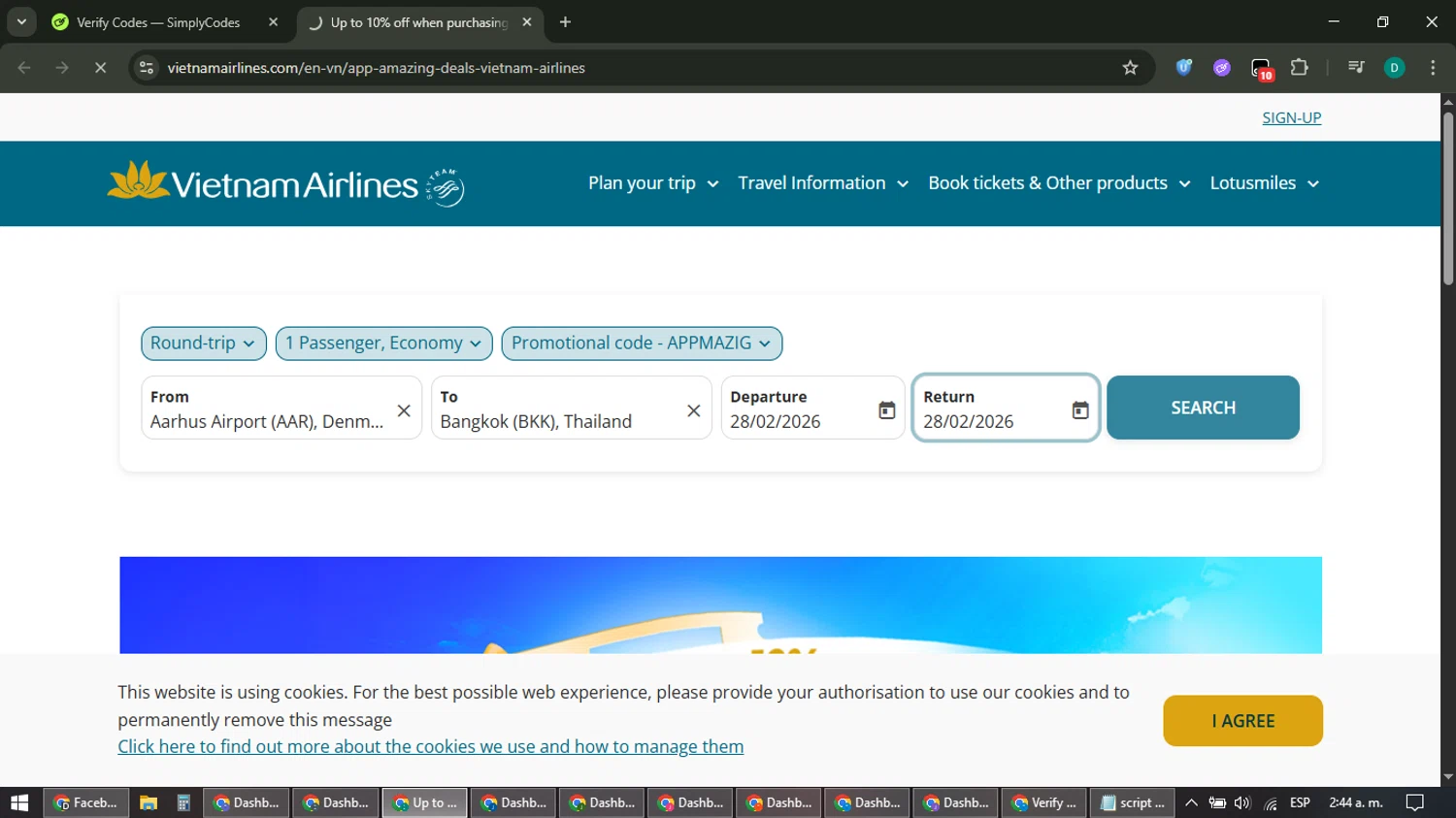1456x818 pixels.
Task: Select the Up to 10% off tab
Action: (x=417, y=22)
